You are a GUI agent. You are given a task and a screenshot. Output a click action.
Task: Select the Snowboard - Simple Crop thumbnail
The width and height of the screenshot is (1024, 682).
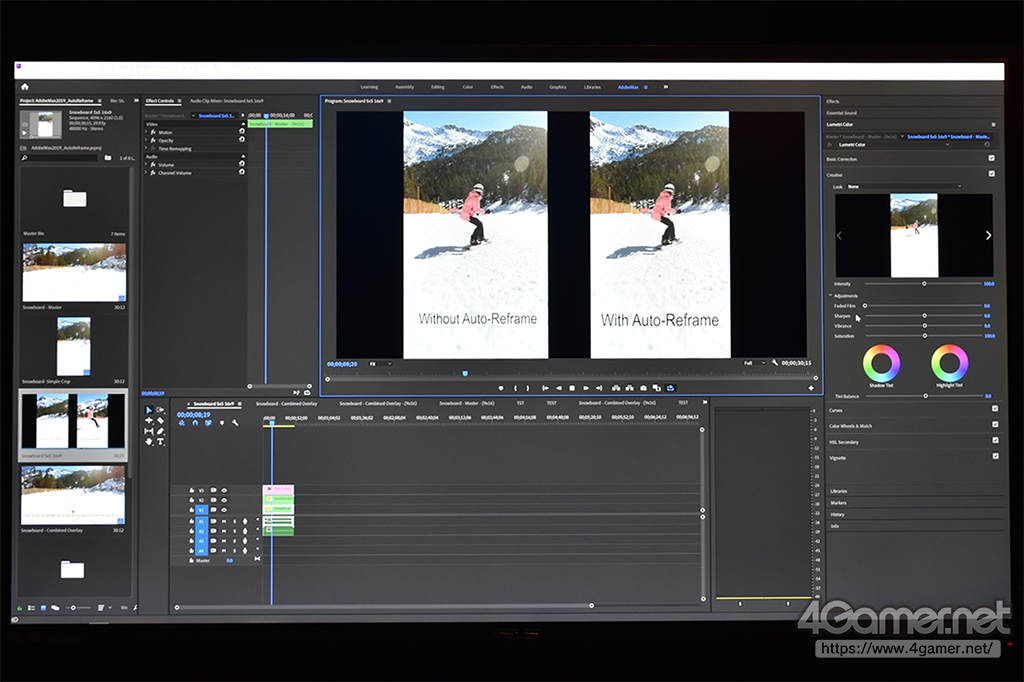coord(74,345)
